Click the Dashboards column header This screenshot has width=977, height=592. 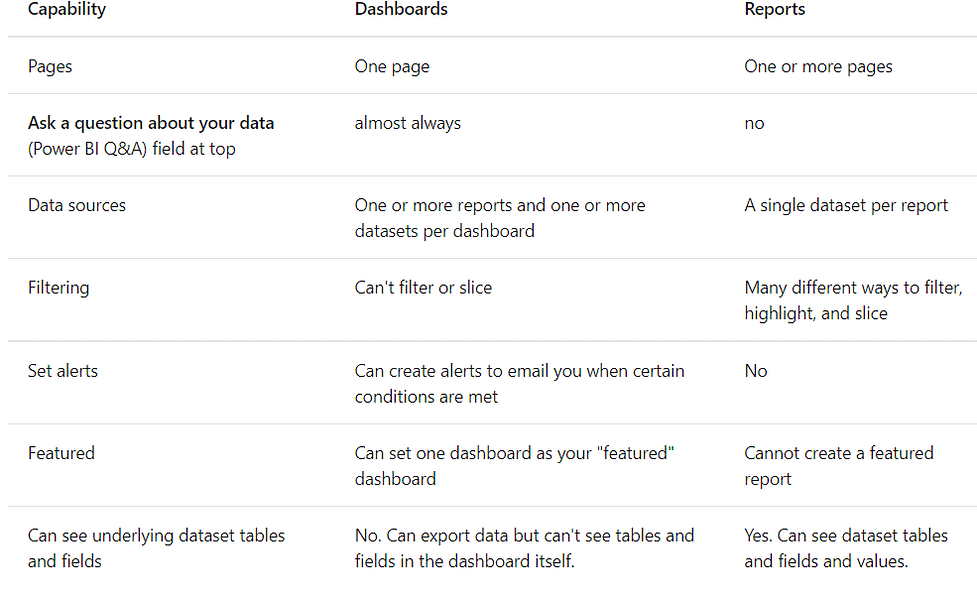401,9
